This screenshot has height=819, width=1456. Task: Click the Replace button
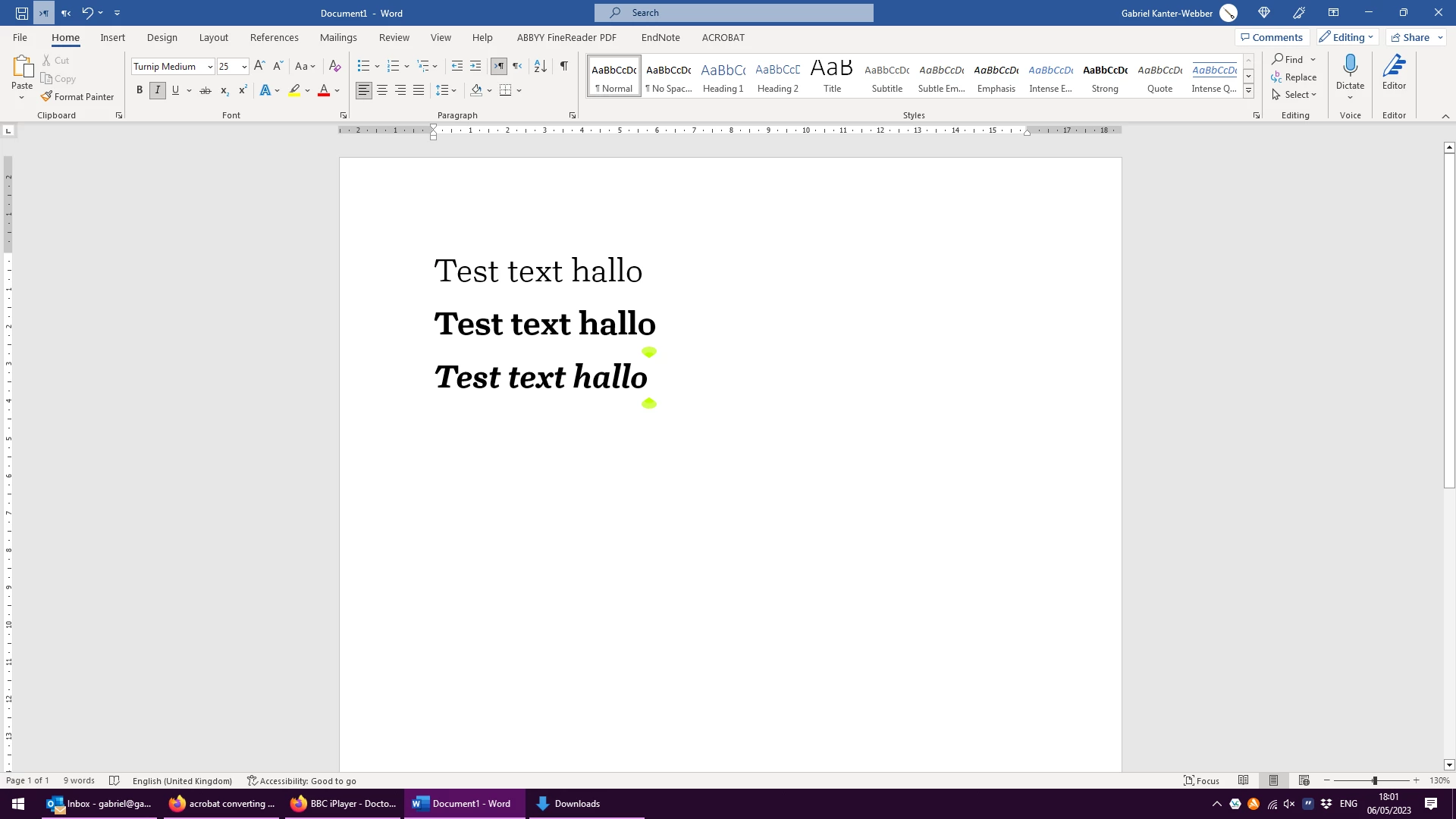[x=1294, y=77]
